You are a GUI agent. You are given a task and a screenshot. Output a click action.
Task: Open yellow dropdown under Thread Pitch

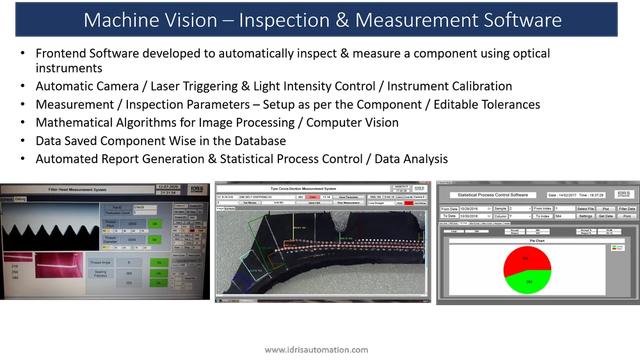(107, 231)
